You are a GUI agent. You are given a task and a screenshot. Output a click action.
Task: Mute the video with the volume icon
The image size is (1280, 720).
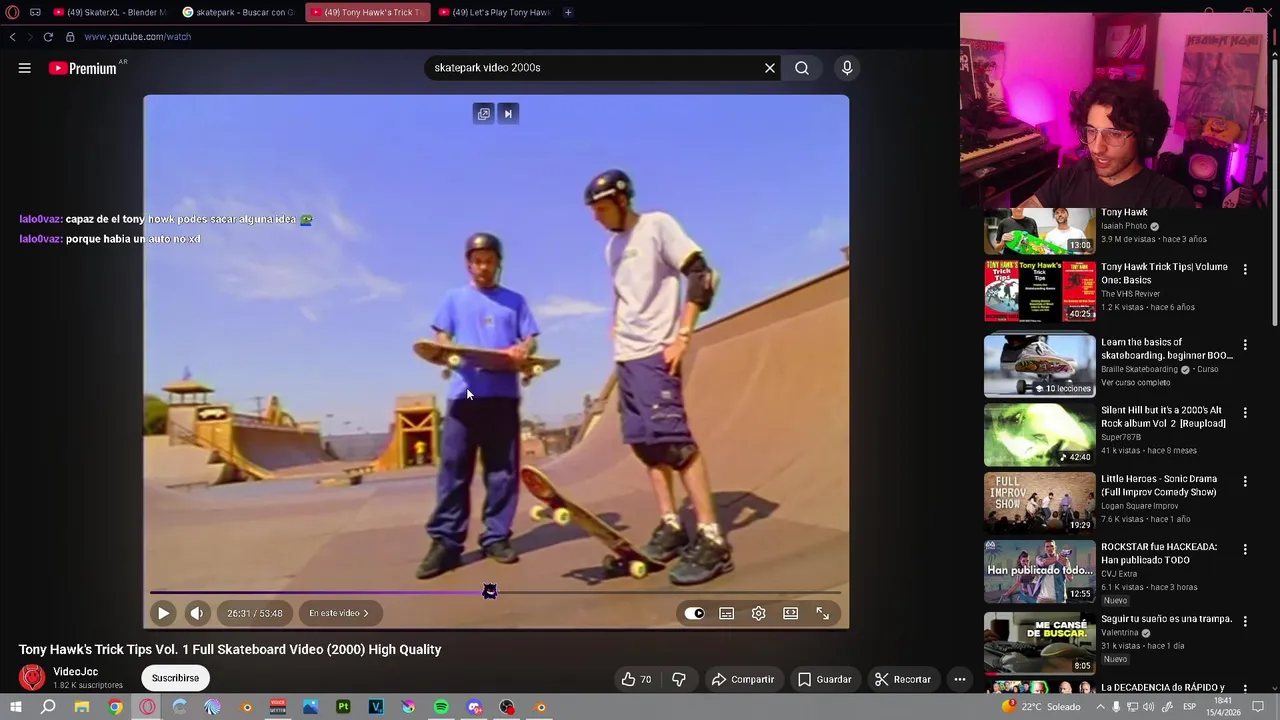pos(197,613)
